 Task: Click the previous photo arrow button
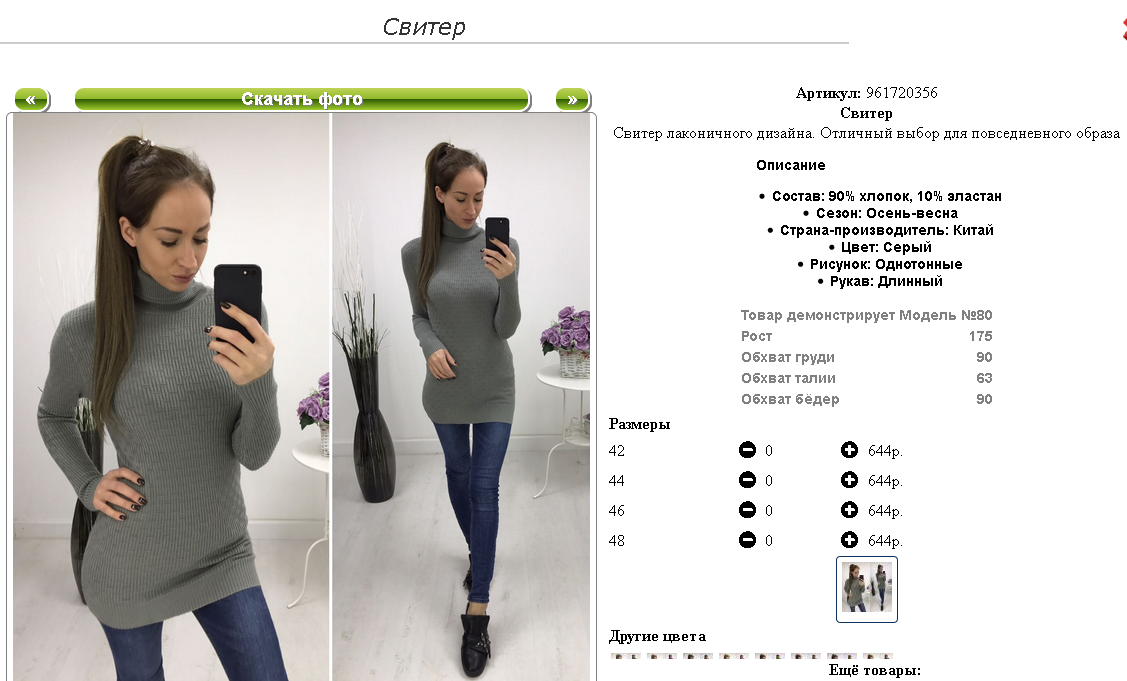(x=32, y=99)
